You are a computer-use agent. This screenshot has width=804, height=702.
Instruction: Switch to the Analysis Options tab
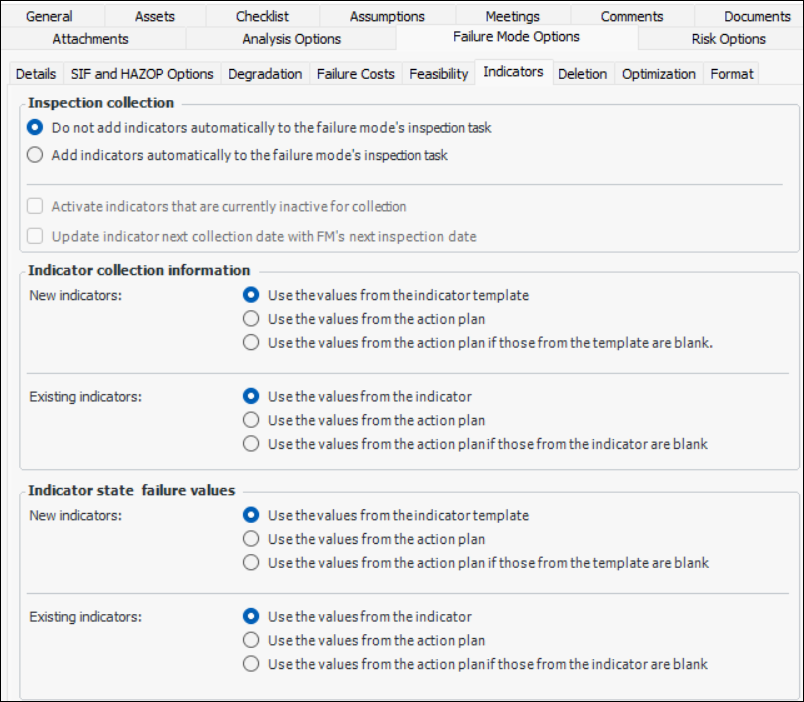[291, 39]
